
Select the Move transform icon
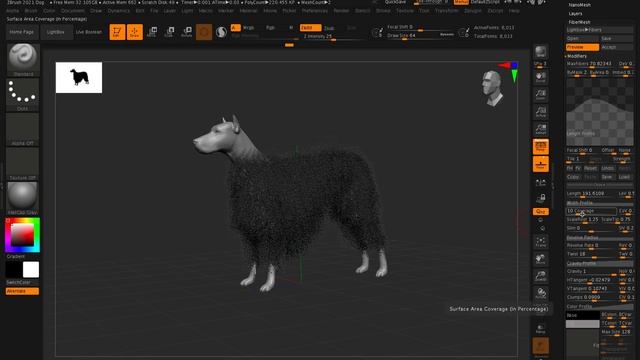[x=152, y=32]
